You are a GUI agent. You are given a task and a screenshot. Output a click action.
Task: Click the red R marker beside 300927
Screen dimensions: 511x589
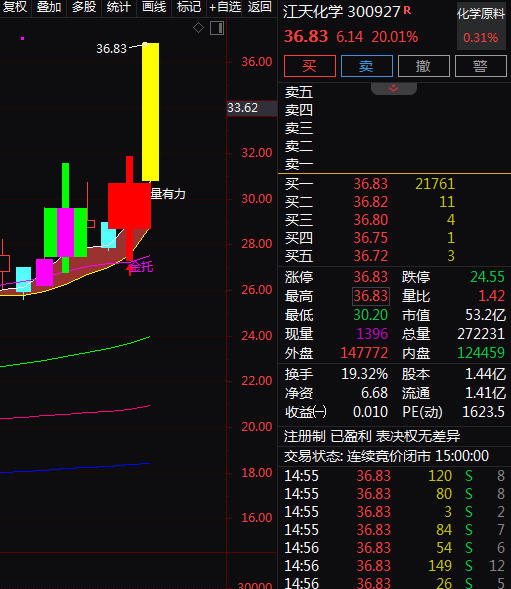[407, 10]
